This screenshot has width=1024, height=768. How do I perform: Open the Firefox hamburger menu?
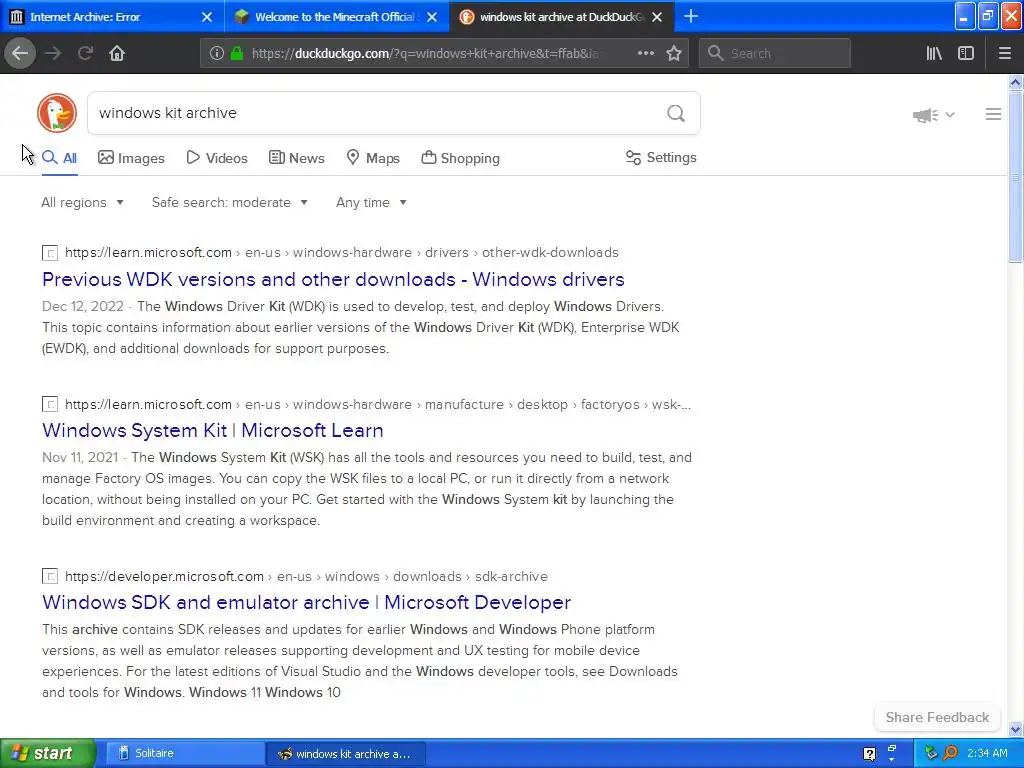(x=1004, y=53)
